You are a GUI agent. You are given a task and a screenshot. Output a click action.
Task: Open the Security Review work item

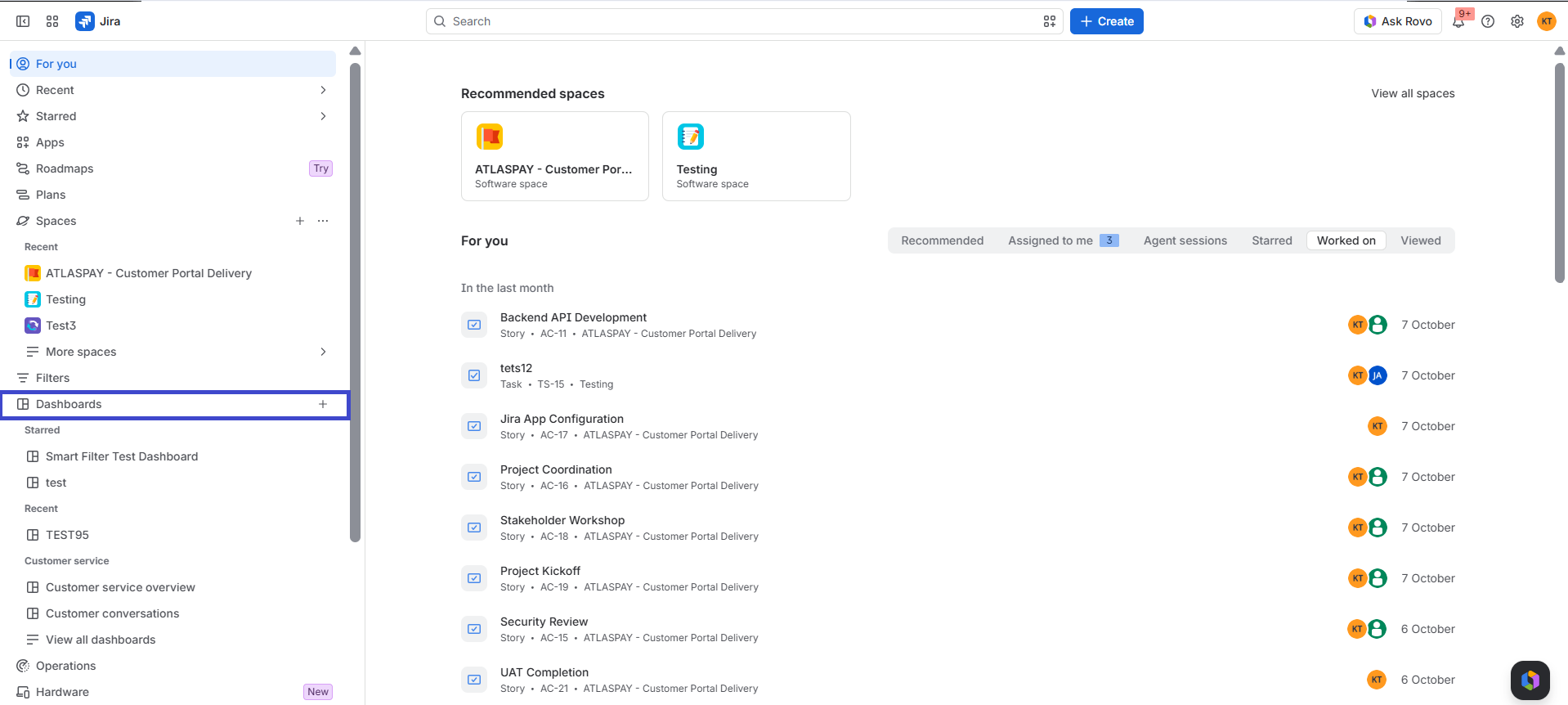tap(544, 622)
